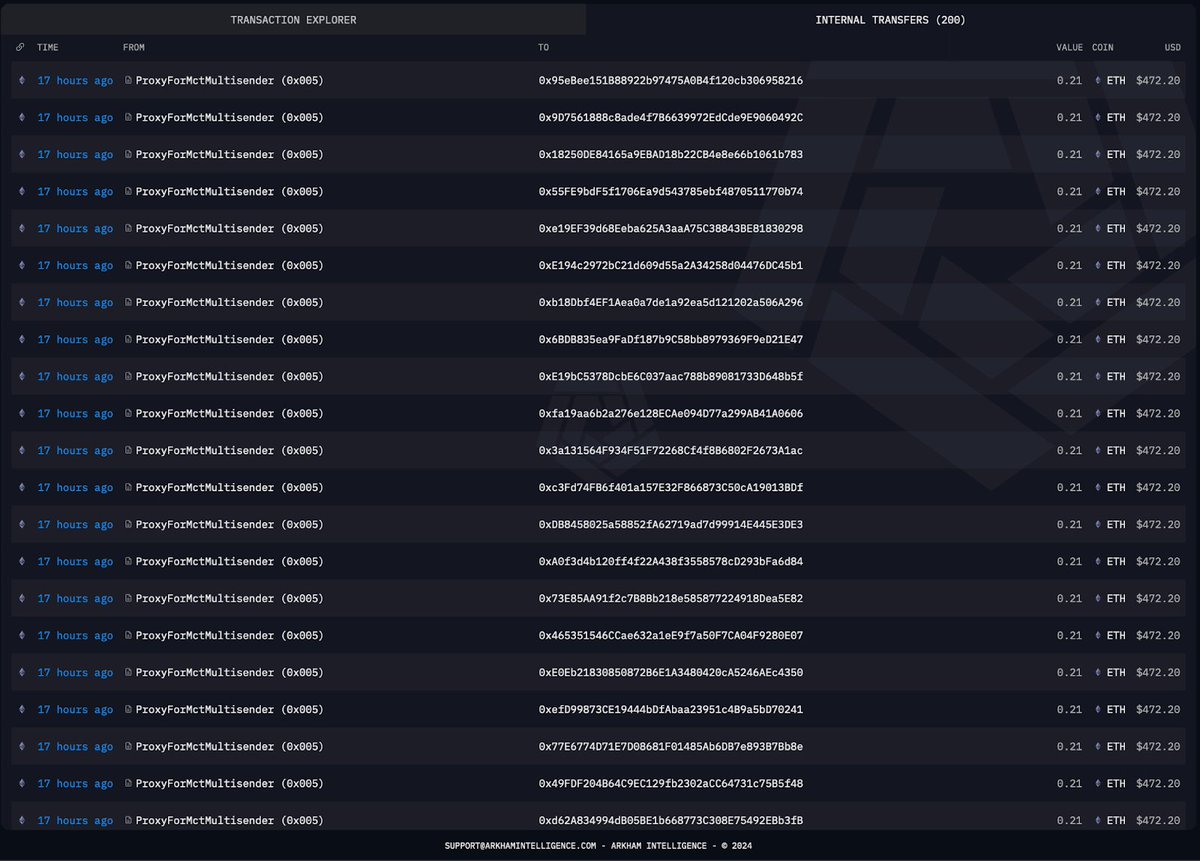The width and height of the screenshot is (1200, 861).
Task: Click the $472.20 USD value in the 0xefD9987 row
Action: [1158, 710]
